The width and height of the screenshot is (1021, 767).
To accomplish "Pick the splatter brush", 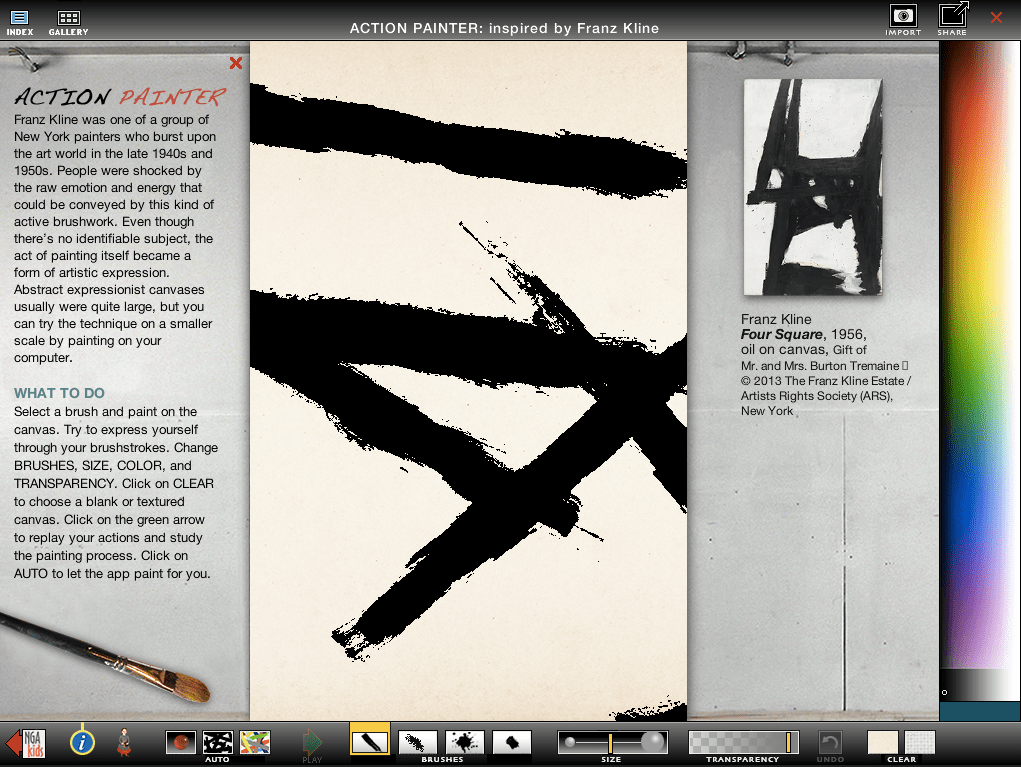I will [465, 742].
